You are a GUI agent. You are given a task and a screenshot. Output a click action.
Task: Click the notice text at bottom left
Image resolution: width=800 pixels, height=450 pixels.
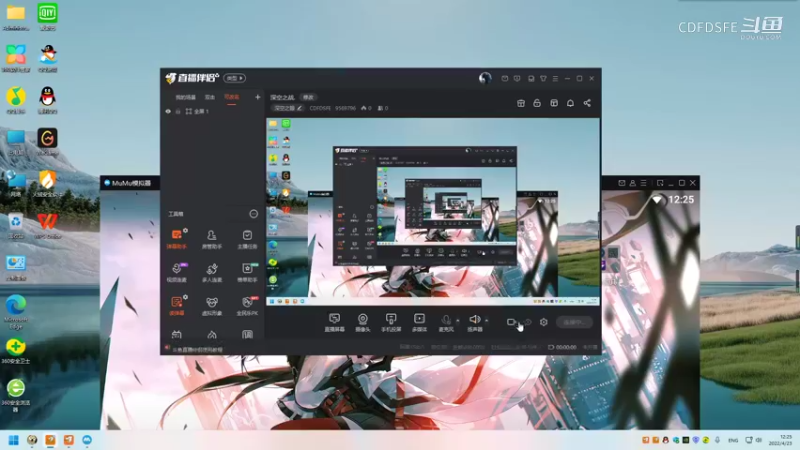(197, 349)
